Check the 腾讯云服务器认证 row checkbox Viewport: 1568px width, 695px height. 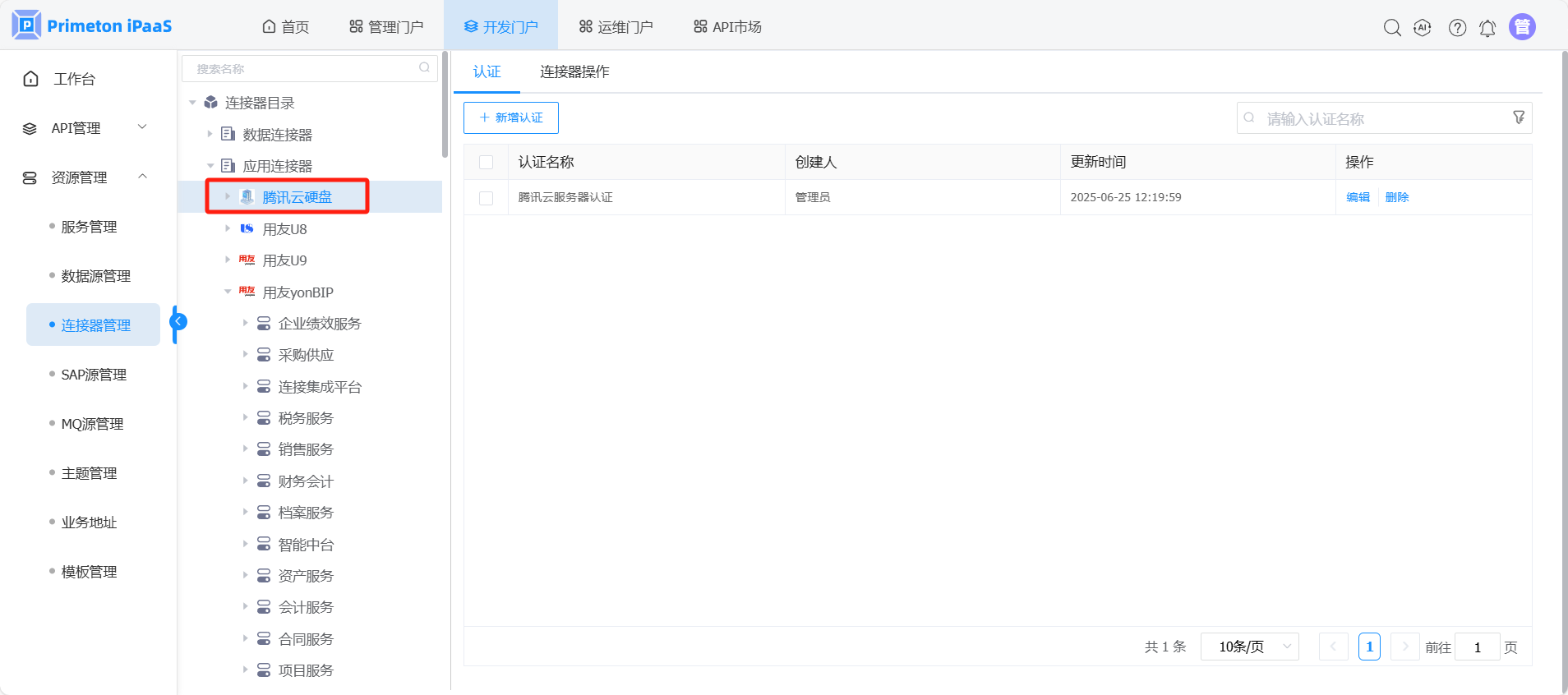487,198
